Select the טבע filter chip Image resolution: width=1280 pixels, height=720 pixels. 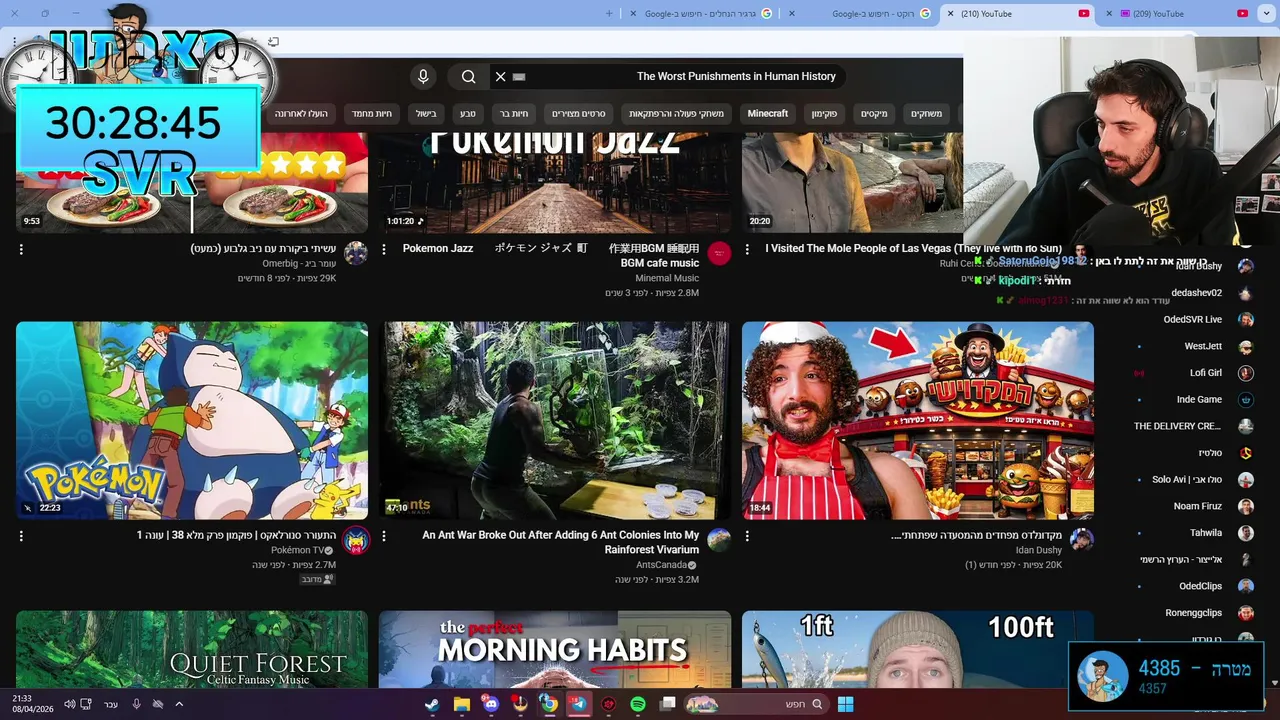467,114
